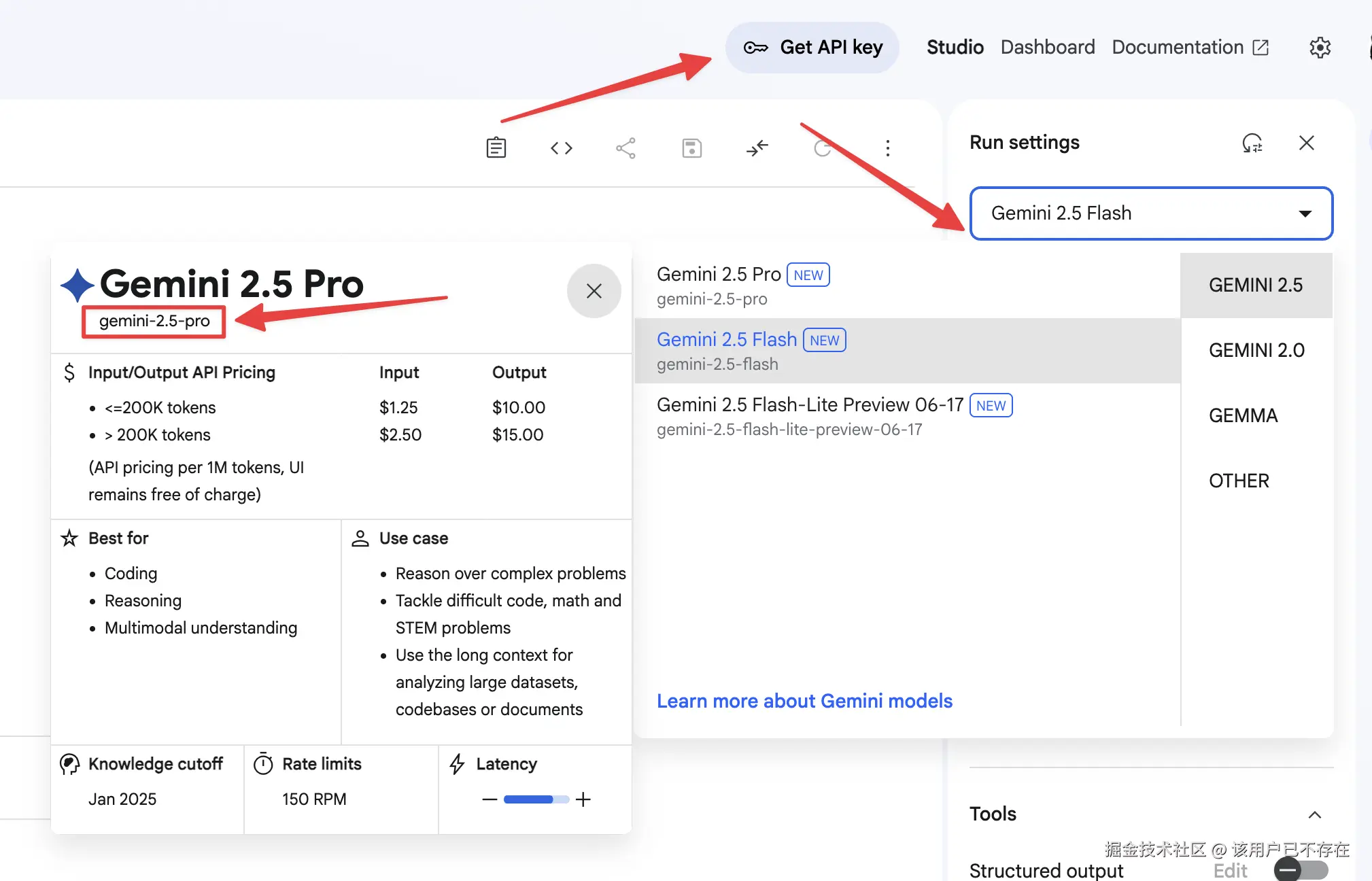This screenshot has width=1372, height=881.
Task: Open the three-dot more options menu
Action: pos(887,148)
